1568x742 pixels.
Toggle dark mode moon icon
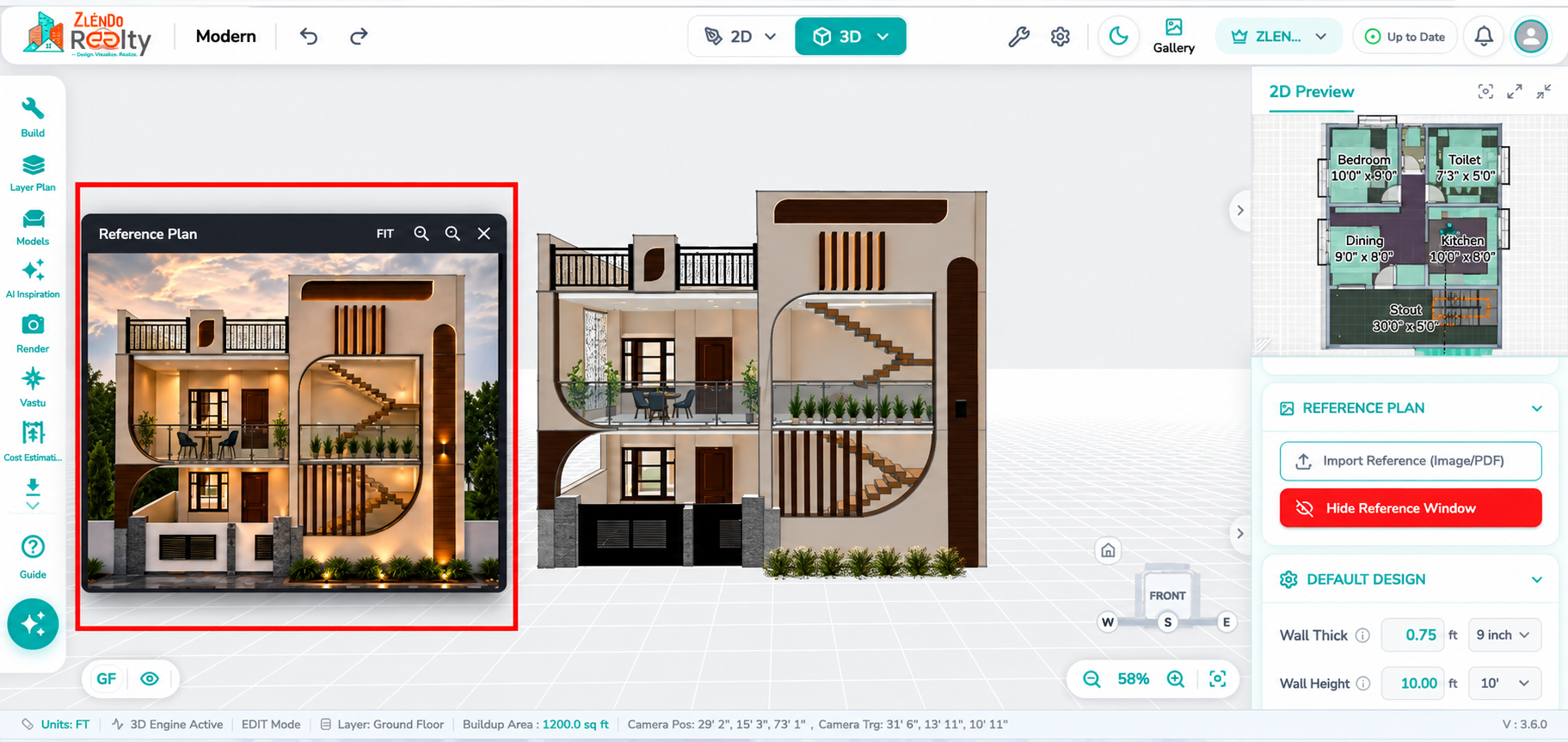click(x=1118, y=36)
